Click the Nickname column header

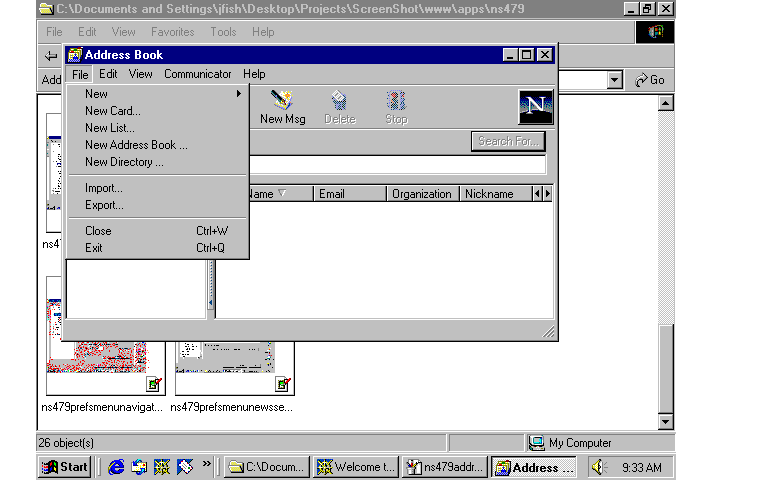tap(495, 194)
